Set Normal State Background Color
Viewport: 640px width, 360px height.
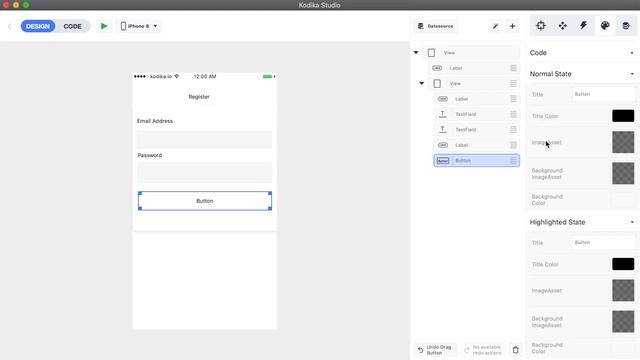[623, 200]
